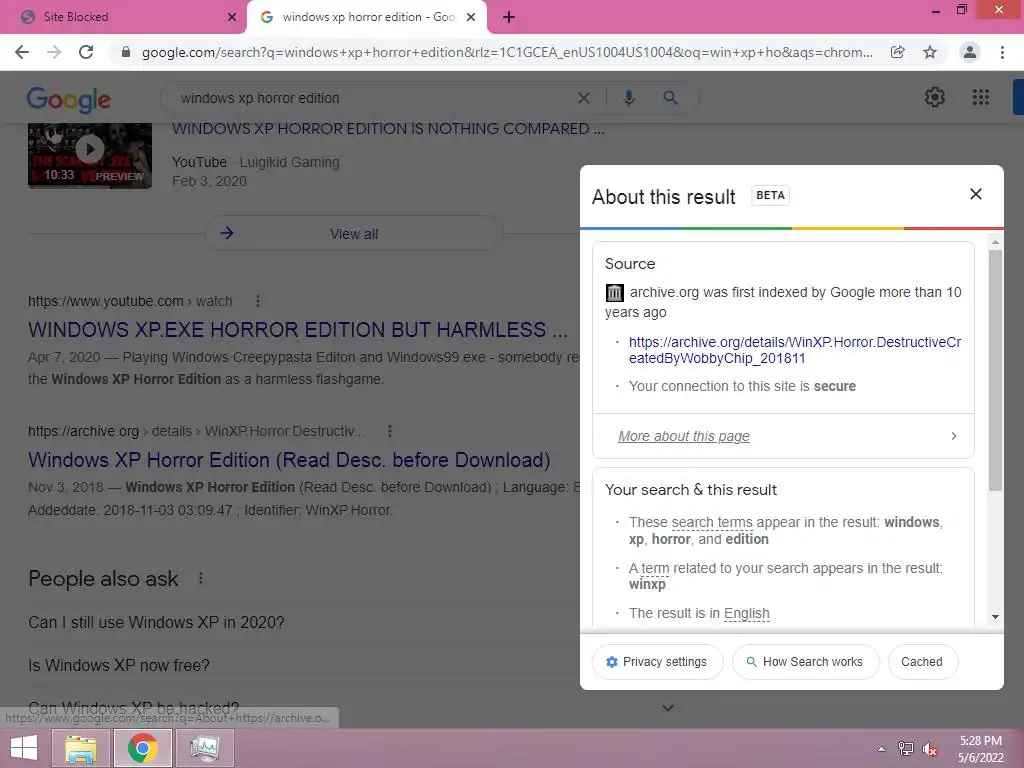This screenshot has width=1024, height=768.
Task: Clear the search box text
Action: tap(584, 98)
